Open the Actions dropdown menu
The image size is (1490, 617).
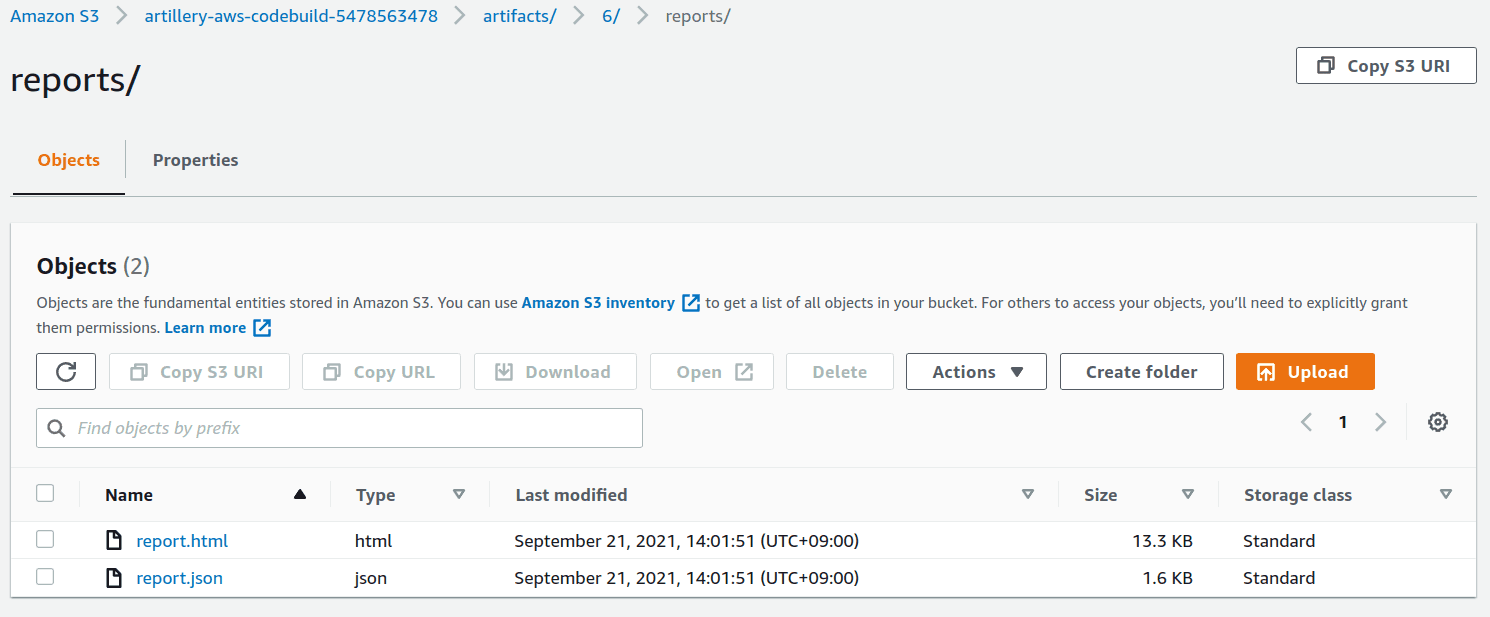click(976, 371)
